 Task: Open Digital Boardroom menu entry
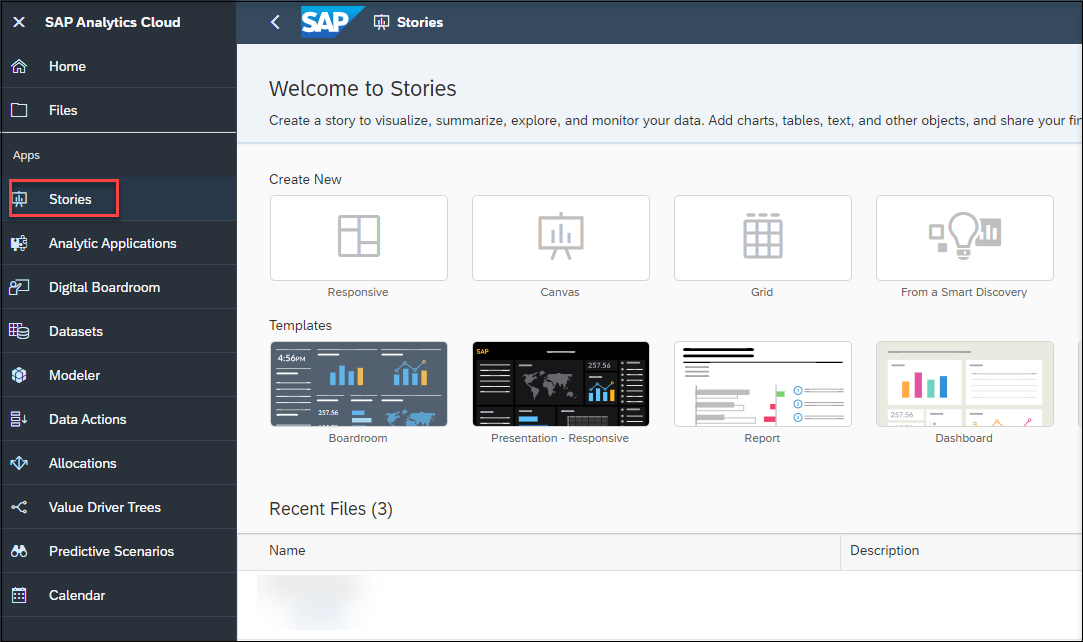(x=119, y=287)
